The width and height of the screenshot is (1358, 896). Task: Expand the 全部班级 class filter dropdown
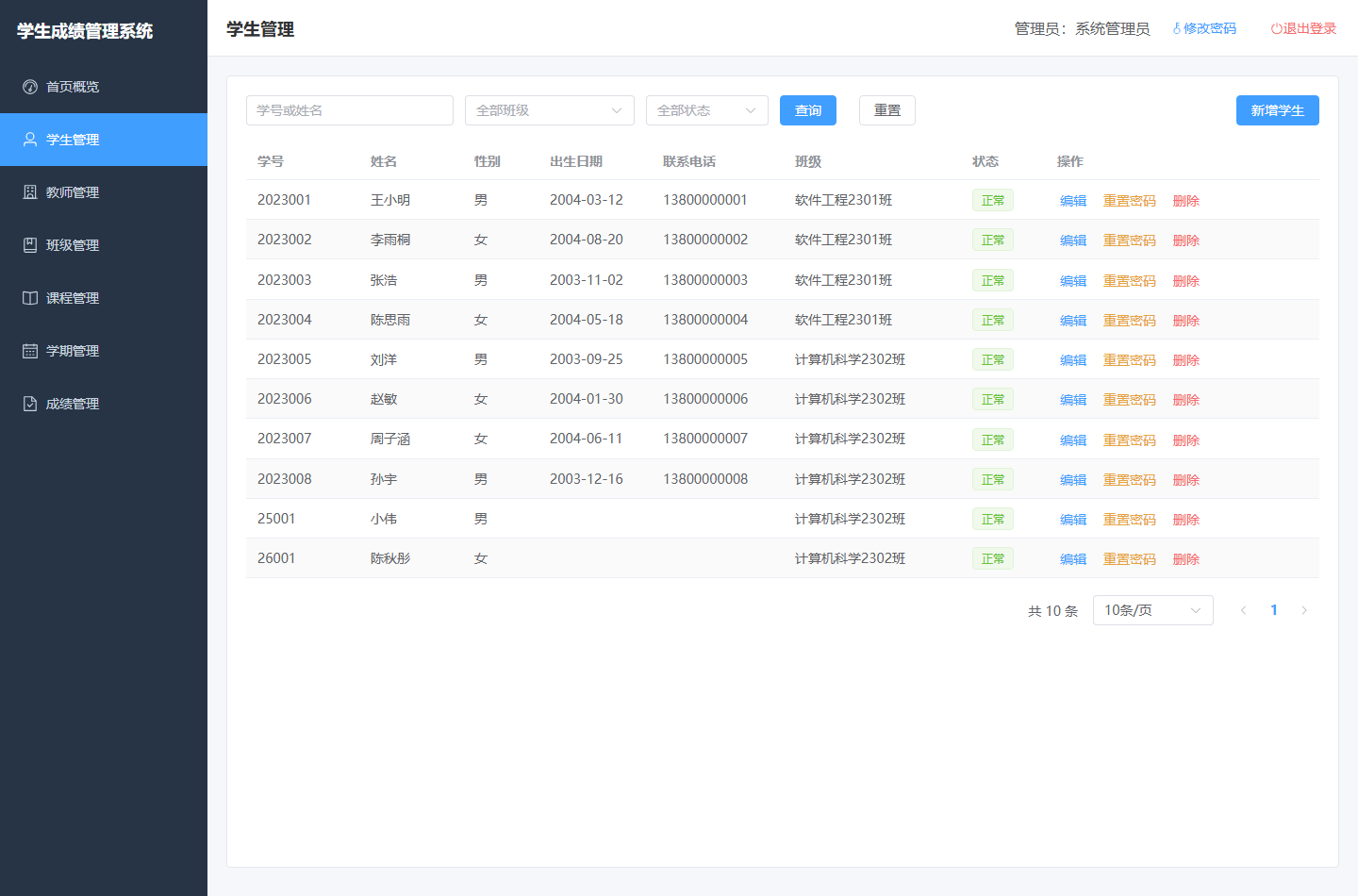tap(550, 110)
